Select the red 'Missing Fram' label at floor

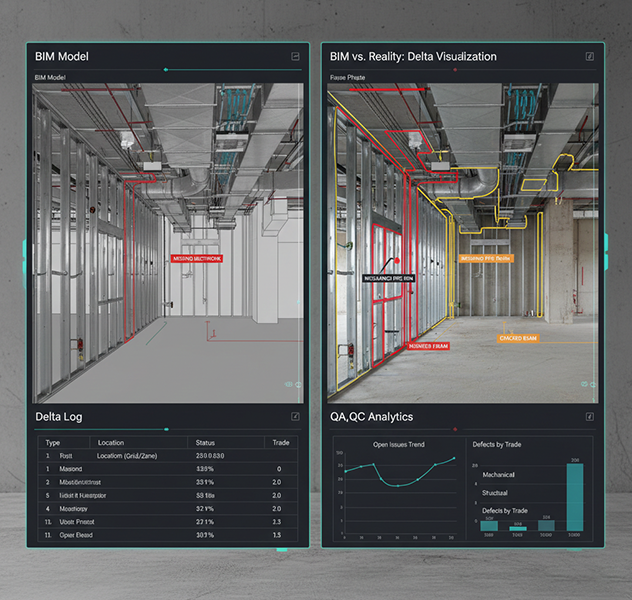[429, 345]
